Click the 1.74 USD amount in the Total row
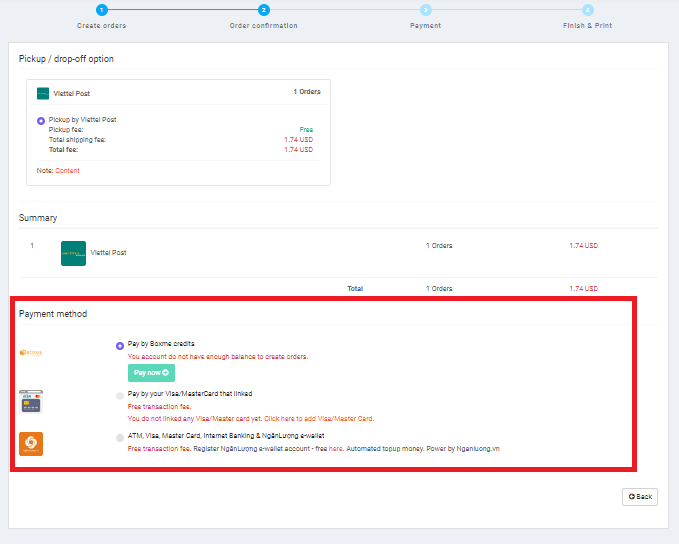This screenshot has width=679, height=544. [583, 288]
